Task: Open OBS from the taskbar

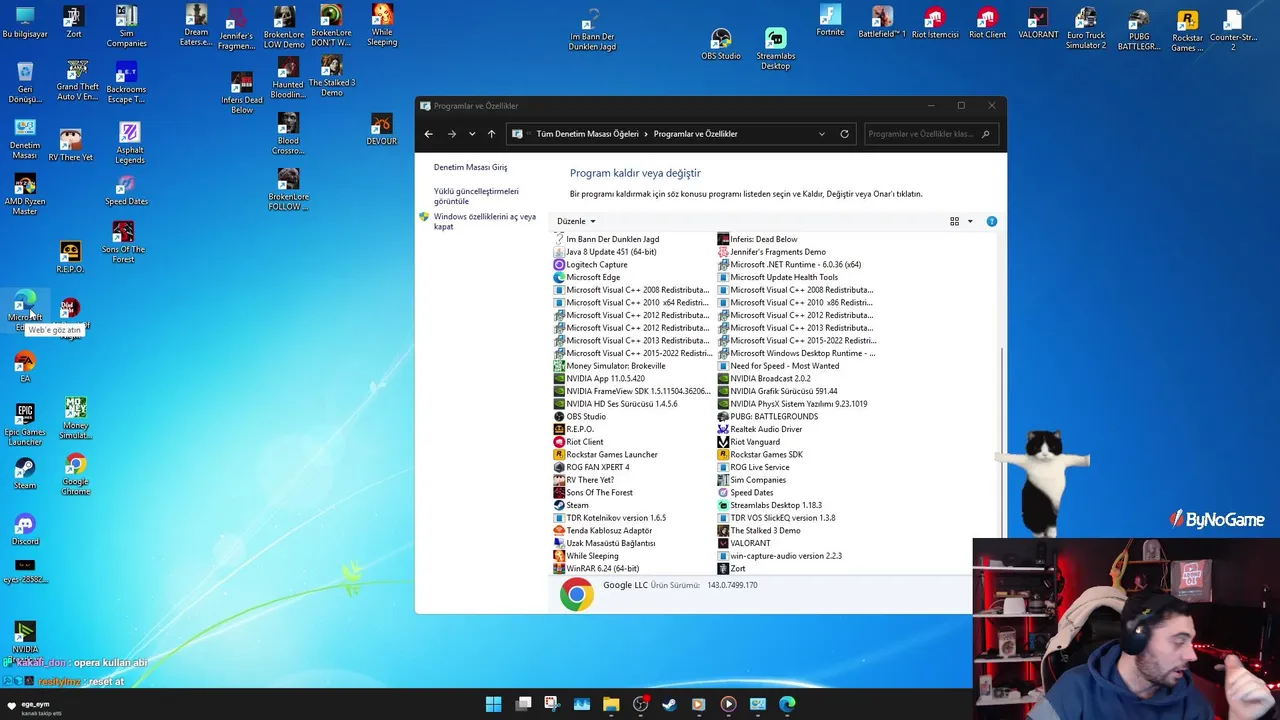Action: click(x=640, y=704)
